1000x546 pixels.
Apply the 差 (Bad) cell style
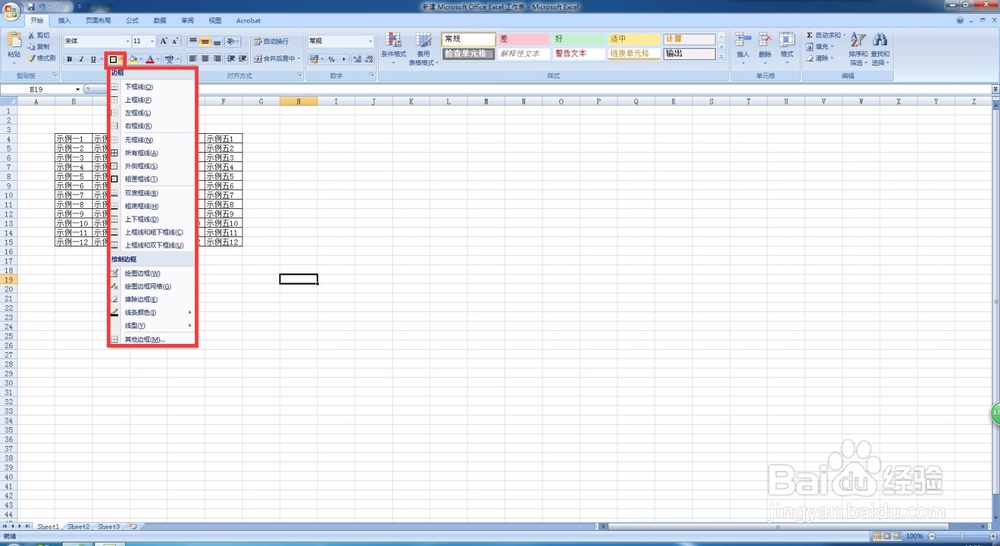tap(524, 39)
